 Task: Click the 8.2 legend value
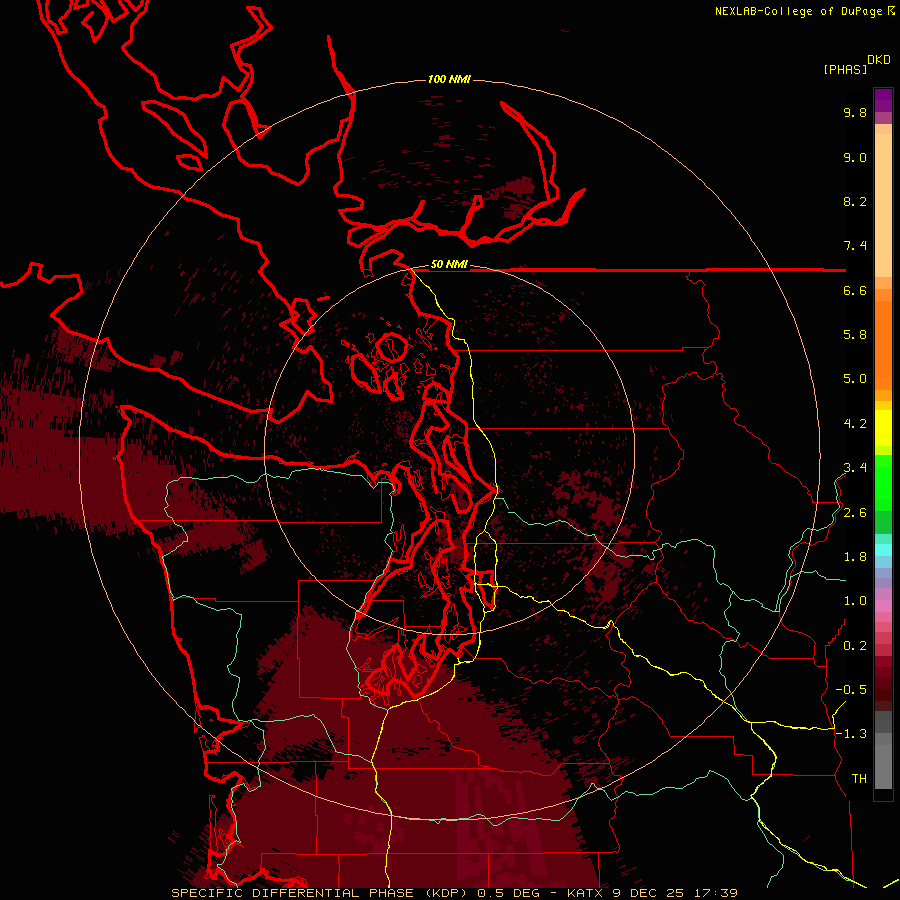tap(855, 201)
